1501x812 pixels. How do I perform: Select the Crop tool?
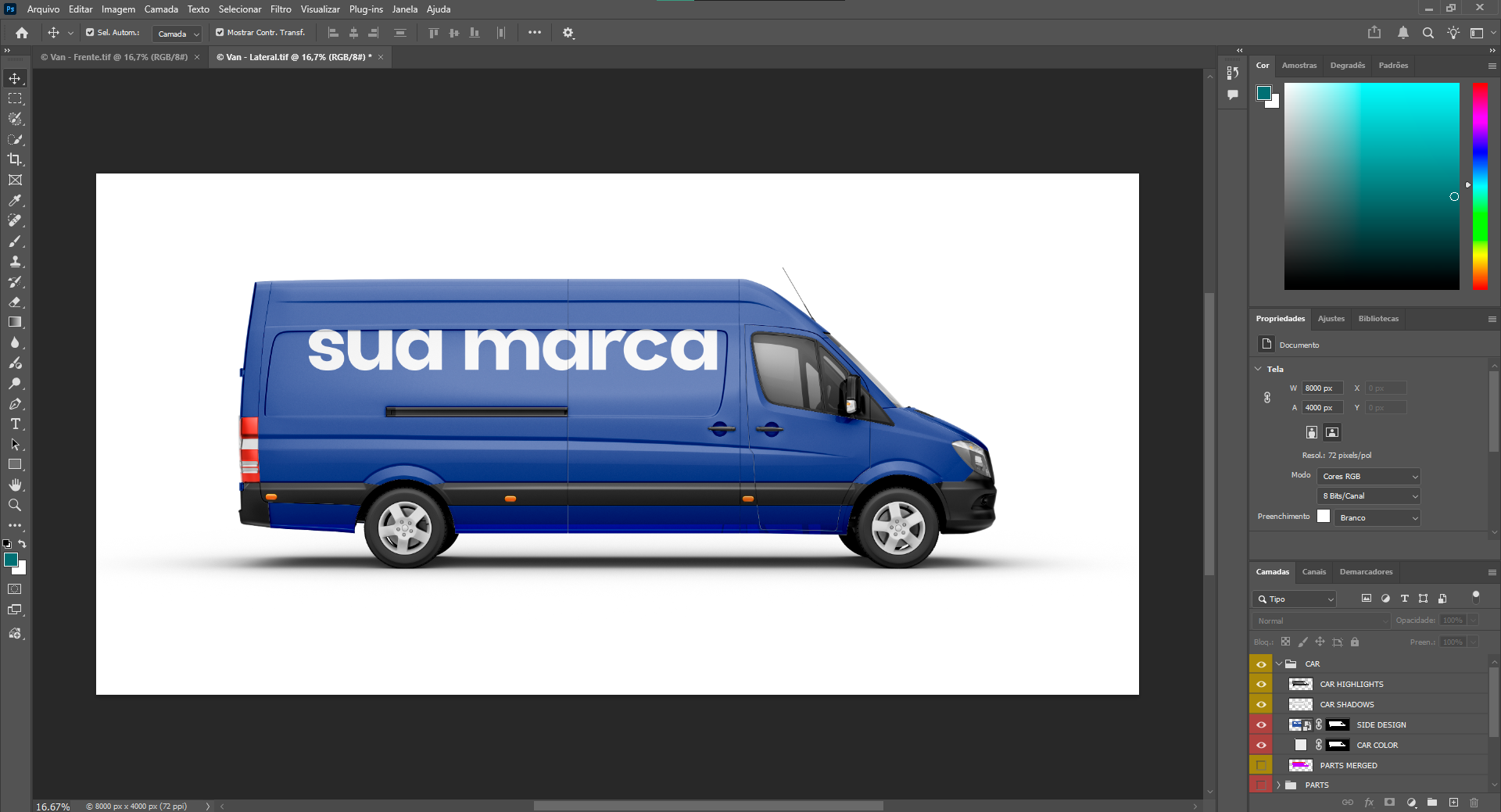(15, 159)
